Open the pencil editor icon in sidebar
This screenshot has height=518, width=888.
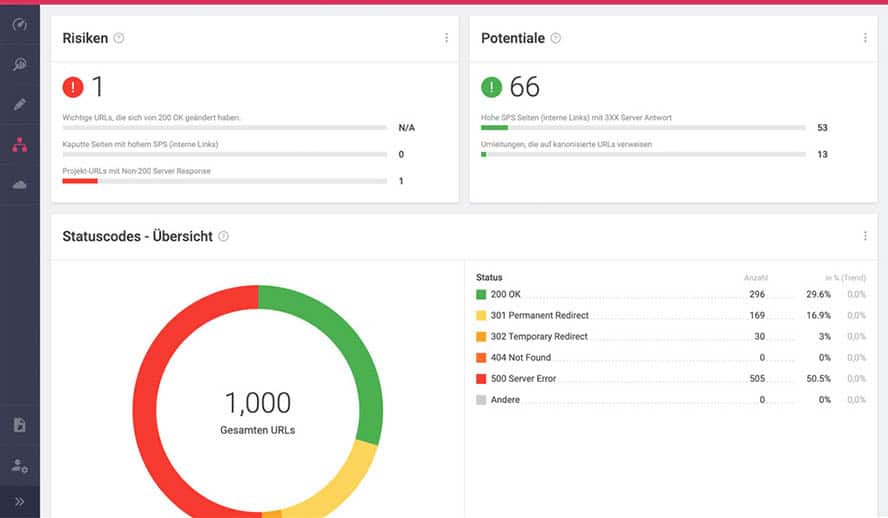(20, 104)
